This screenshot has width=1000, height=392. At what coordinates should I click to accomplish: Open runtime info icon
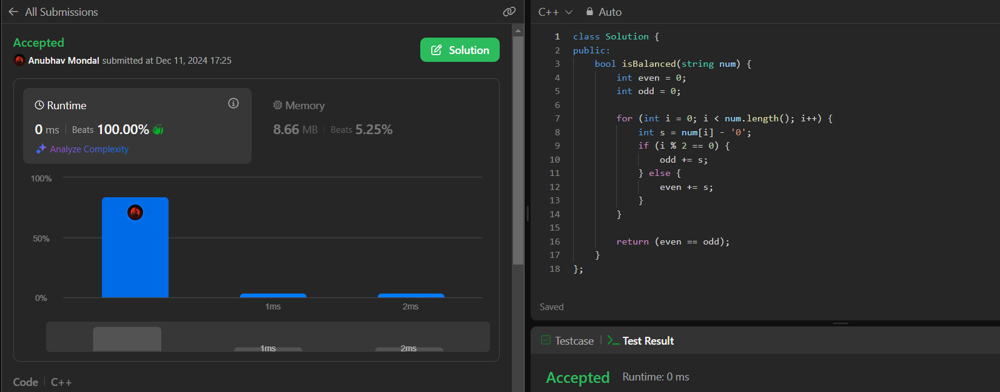tap(233, 103)
